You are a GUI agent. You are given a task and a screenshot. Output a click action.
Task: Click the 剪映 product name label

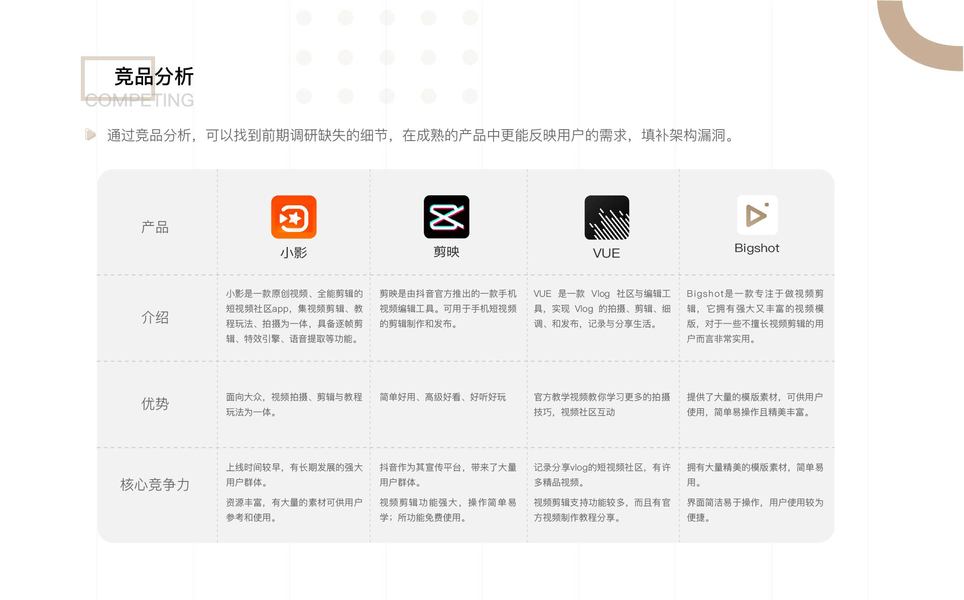coord(446,251)
